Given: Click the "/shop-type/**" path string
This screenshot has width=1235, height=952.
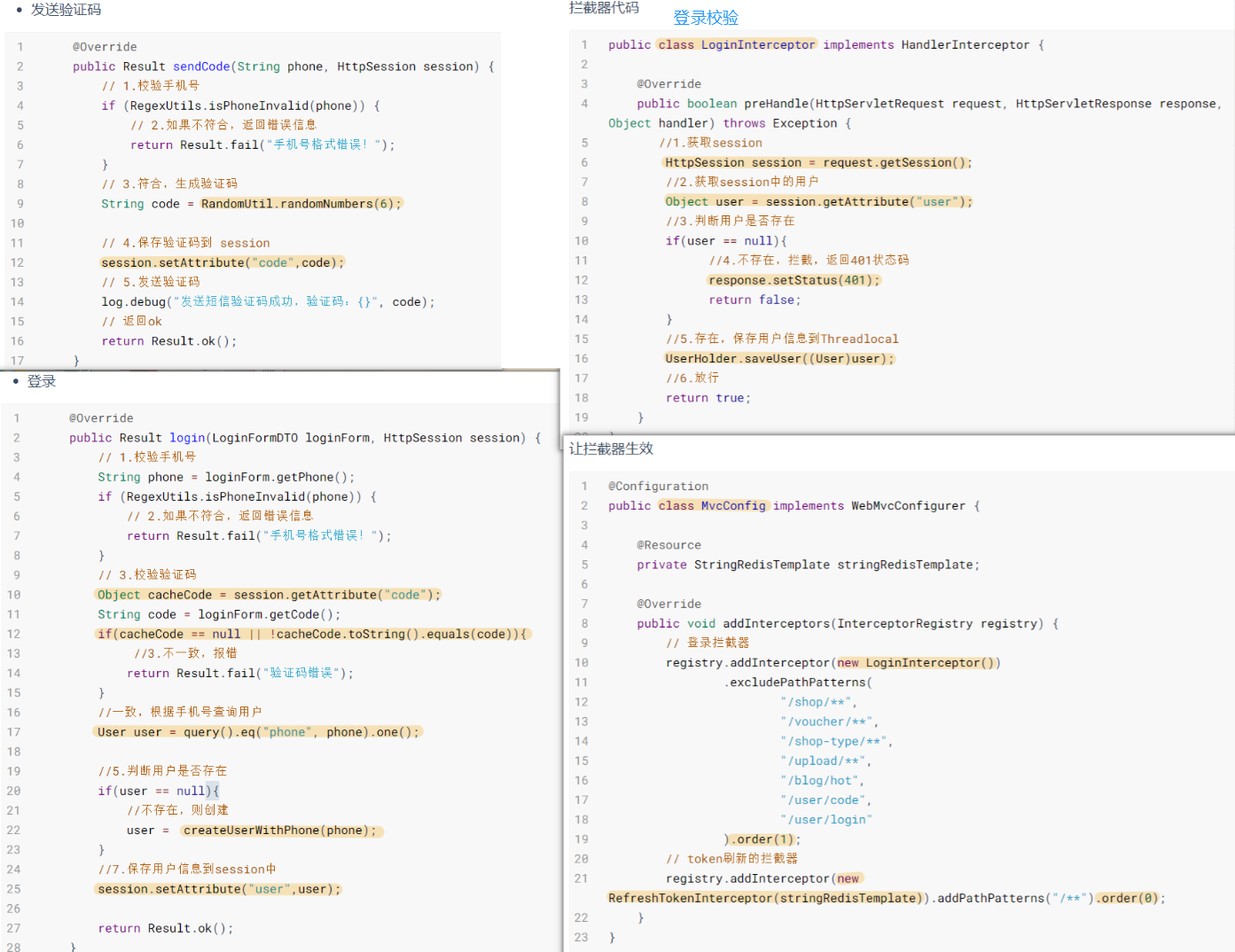Looking at the screenshot, I should 835,741.
